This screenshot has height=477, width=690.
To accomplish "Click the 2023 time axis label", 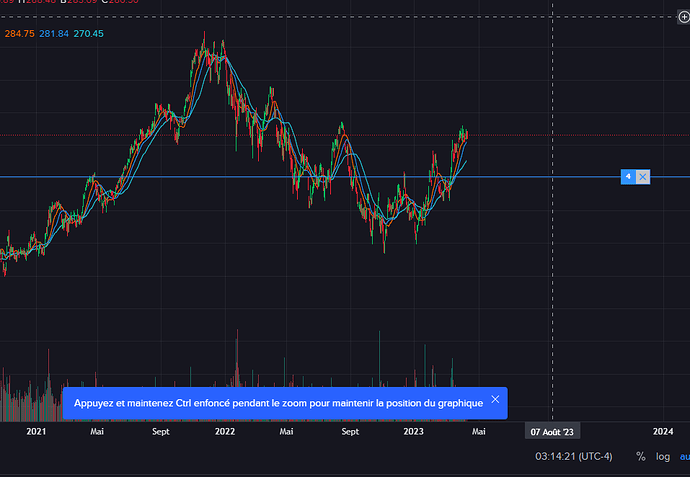I will pyautogui.click(x=414, y=432).
